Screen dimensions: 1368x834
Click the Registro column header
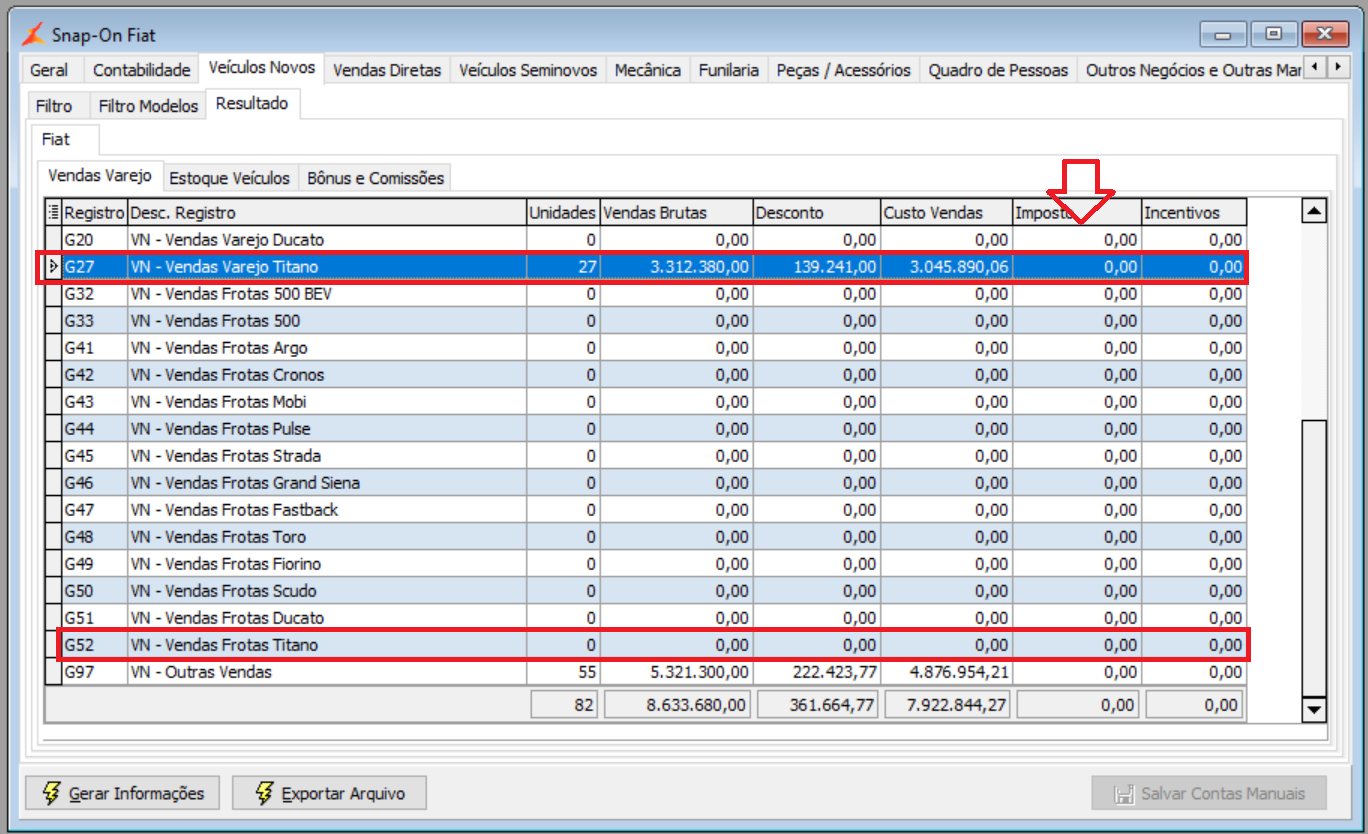tap(94, 213)
